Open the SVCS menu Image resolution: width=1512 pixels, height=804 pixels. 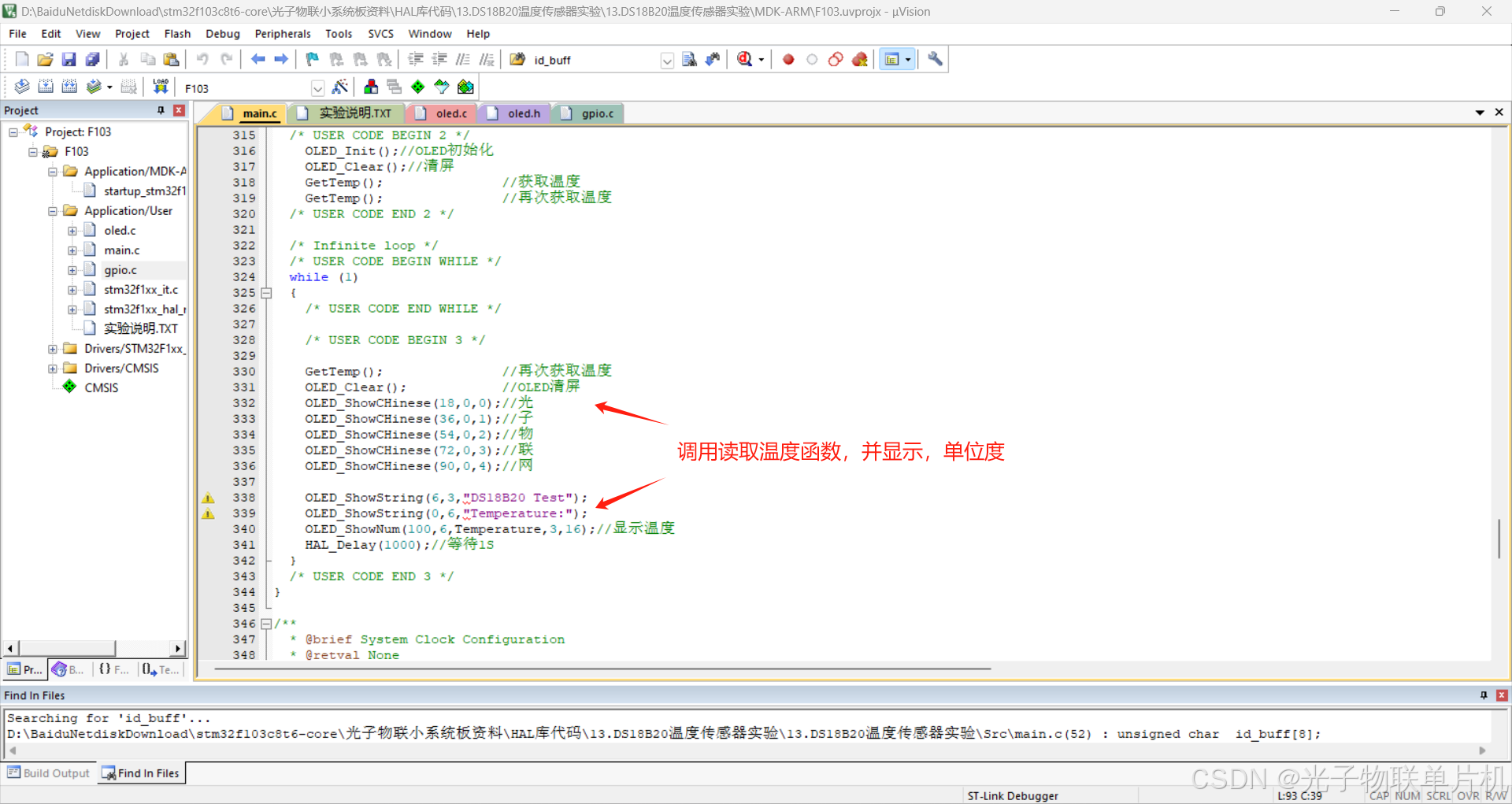[x=380, y=34]
